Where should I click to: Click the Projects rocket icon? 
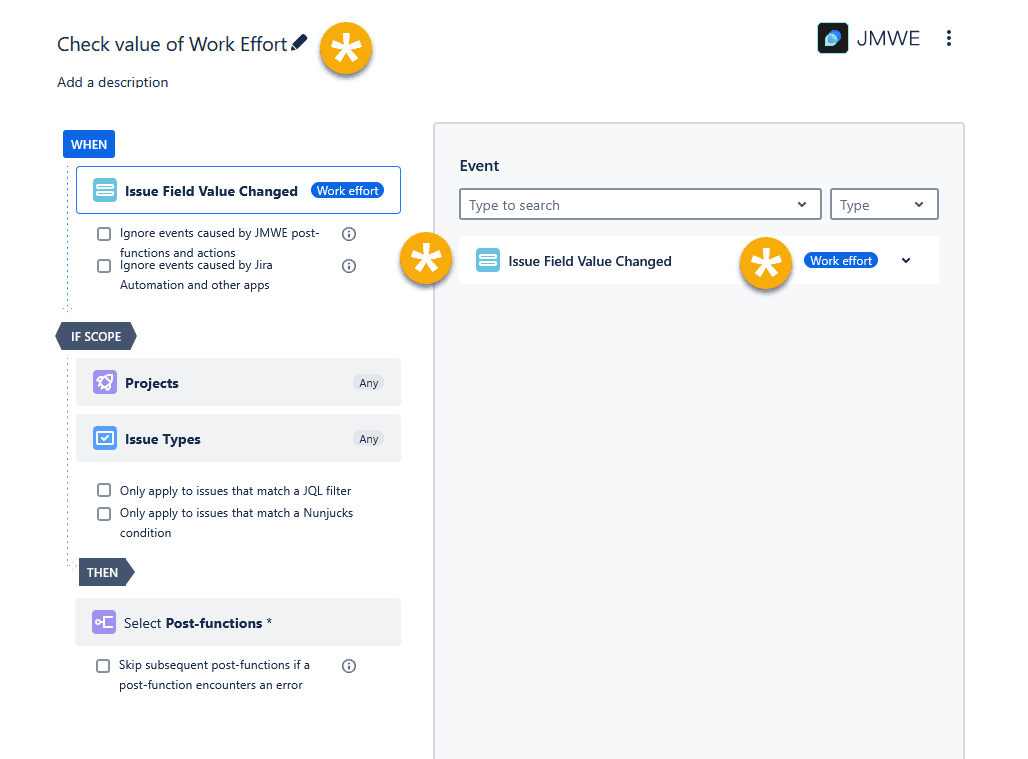(104, 383)
